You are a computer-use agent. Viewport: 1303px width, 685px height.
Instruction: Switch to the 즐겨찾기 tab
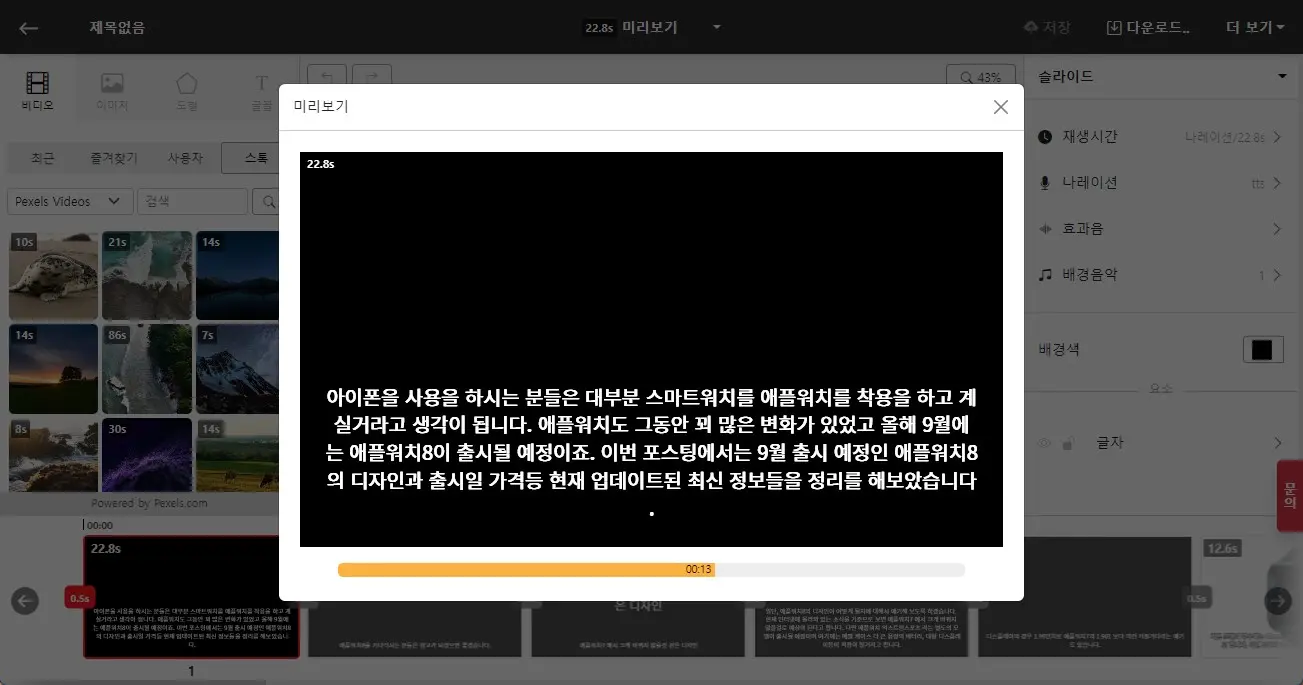tap(115, 158)
